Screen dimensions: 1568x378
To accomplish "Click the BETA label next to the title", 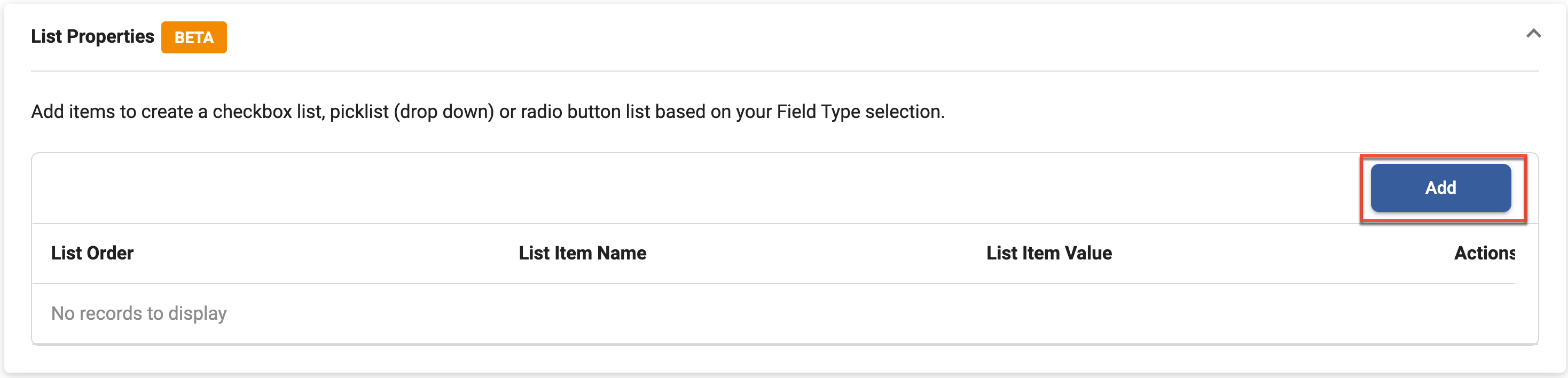I will (193, 37).
